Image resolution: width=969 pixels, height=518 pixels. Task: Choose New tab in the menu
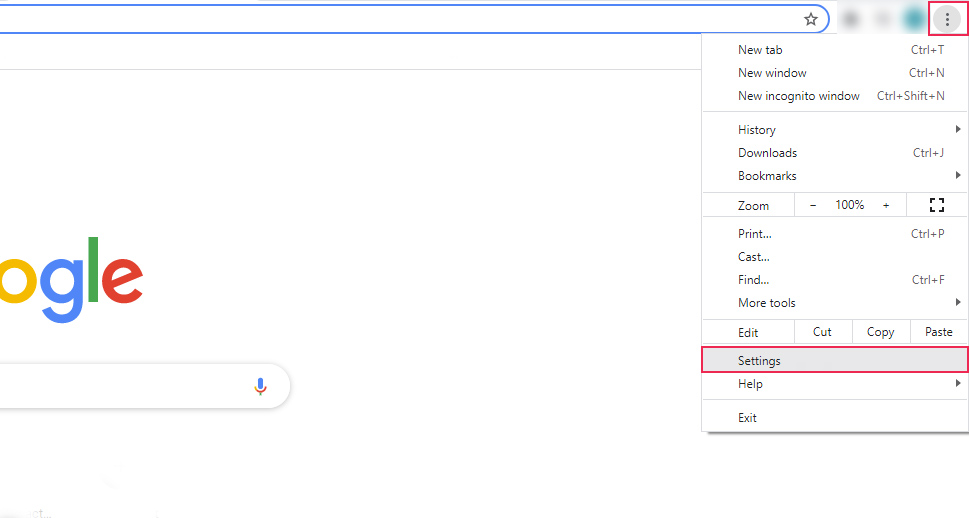[760, 50]
